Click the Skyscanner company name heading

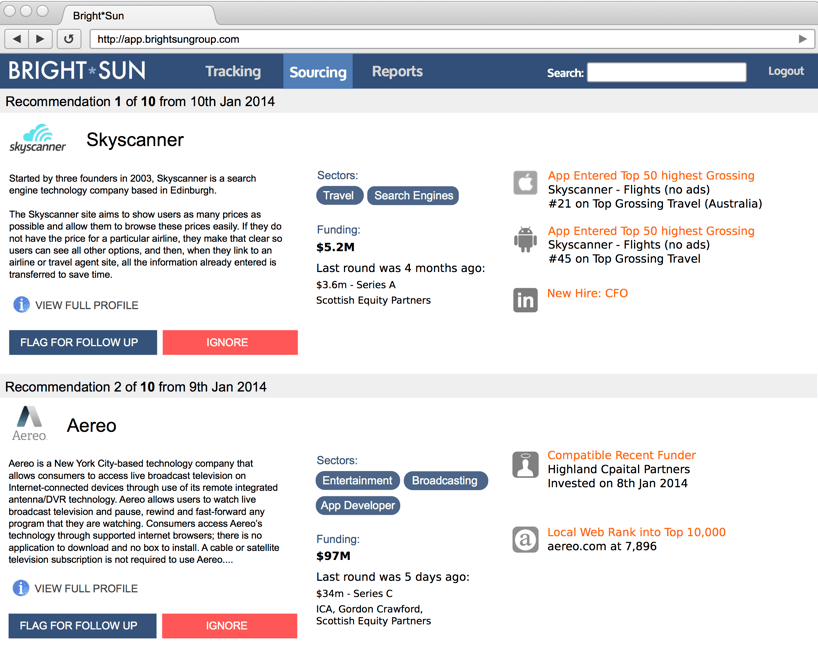coord(135,140)
